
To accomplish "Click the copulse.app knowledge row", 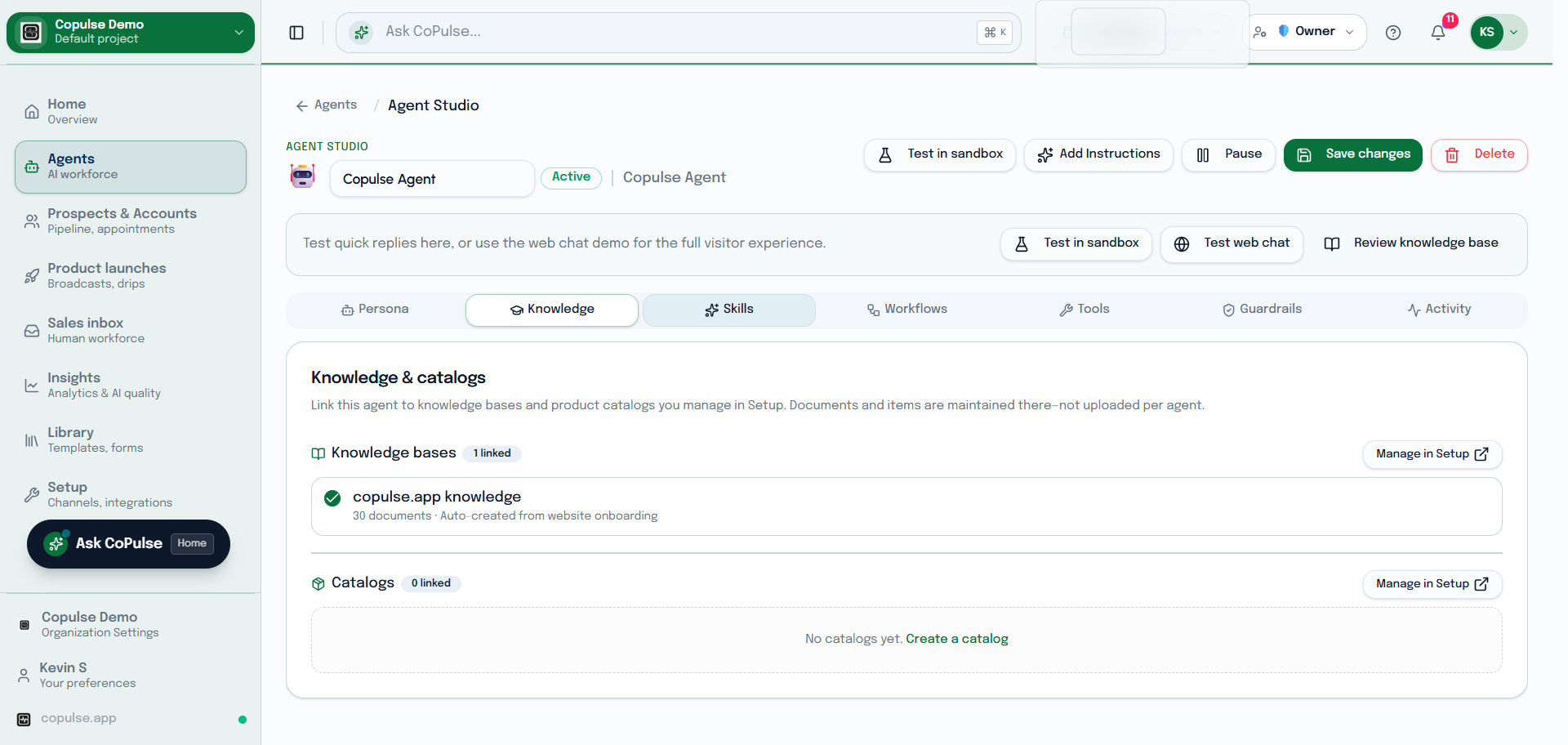I will [906, 506].
